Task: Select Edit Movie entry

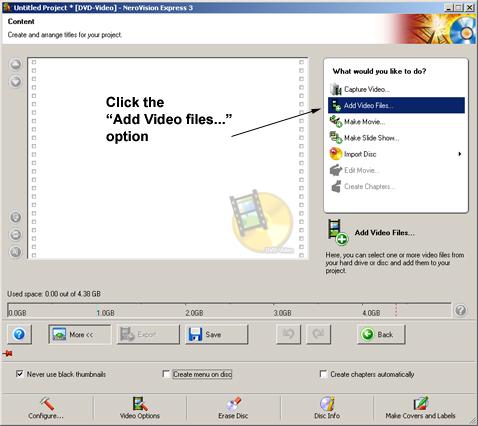Action: click(361, 170)
